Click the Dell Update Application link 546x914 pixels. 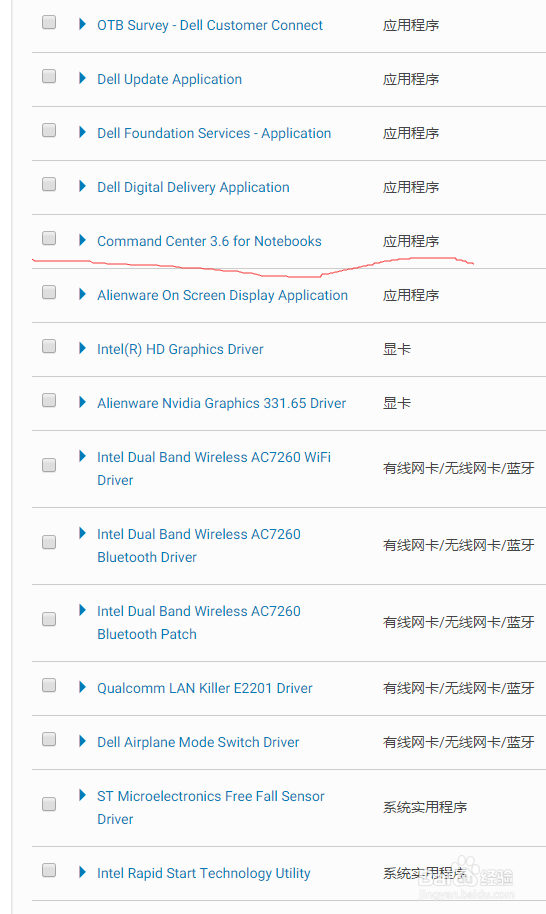[170, 79]
